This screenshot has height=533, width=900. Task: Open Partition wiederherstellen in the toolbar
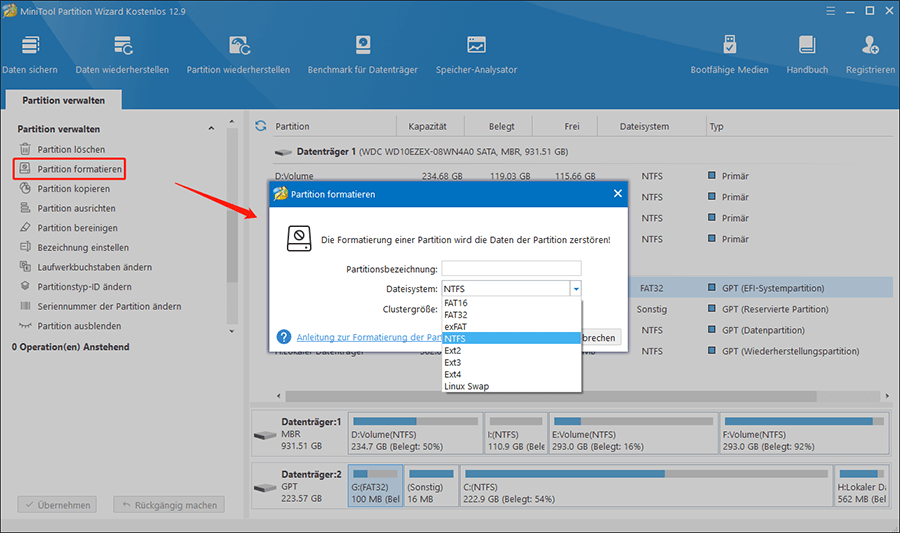point(238,54)
